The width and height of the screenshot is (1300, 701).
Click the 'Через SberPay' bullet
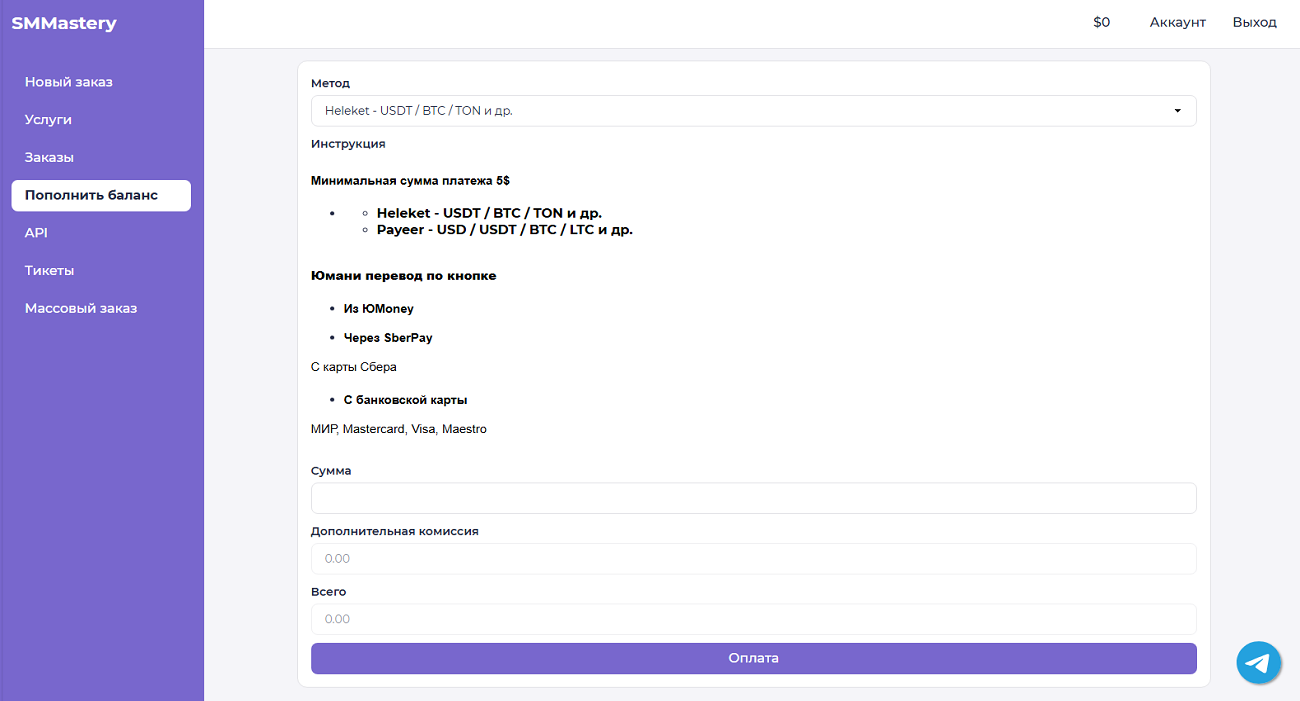click(x=388, y=338)
